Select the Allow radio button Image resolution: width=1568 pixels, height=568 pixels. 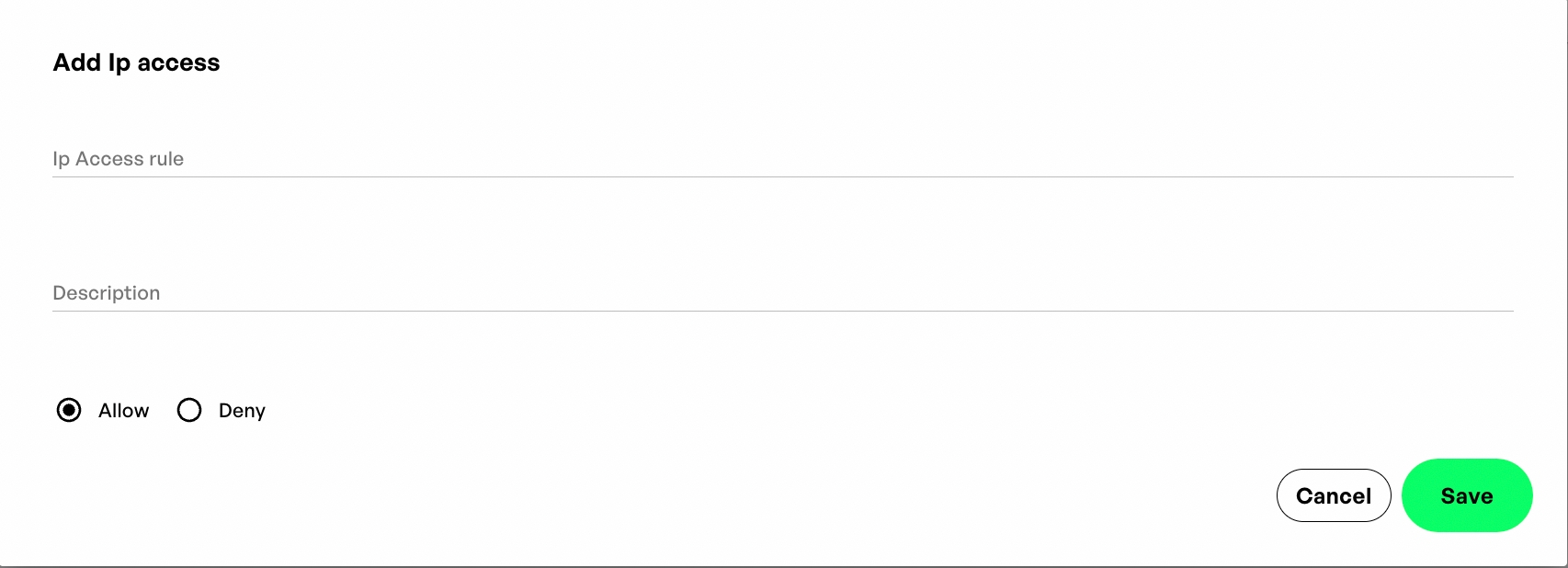(x=69, y=410)
